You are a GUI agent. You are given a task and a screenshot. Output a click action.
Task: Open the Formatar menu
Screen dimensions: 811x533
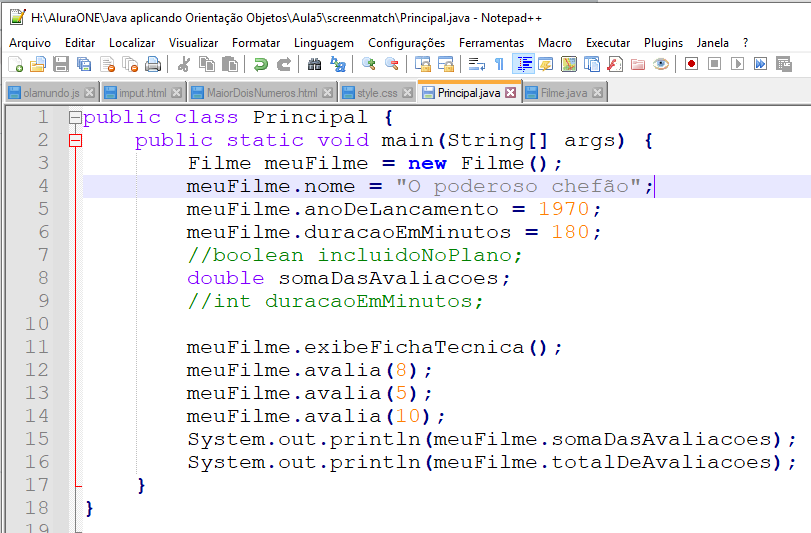(x=256, y=43)
